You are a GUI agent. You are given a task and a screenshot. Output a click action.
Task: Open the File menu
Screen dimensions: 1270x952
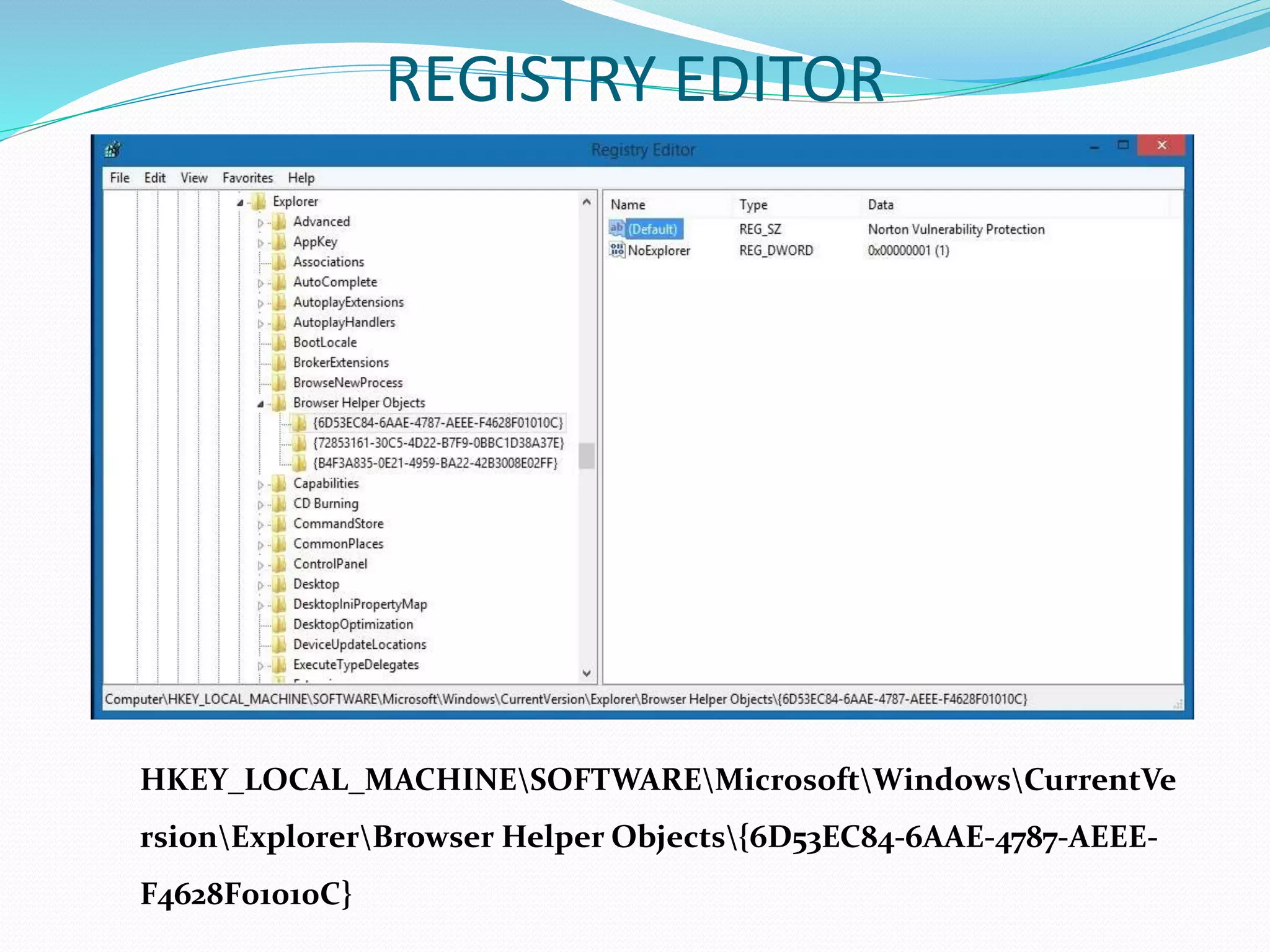pos(120,178)
